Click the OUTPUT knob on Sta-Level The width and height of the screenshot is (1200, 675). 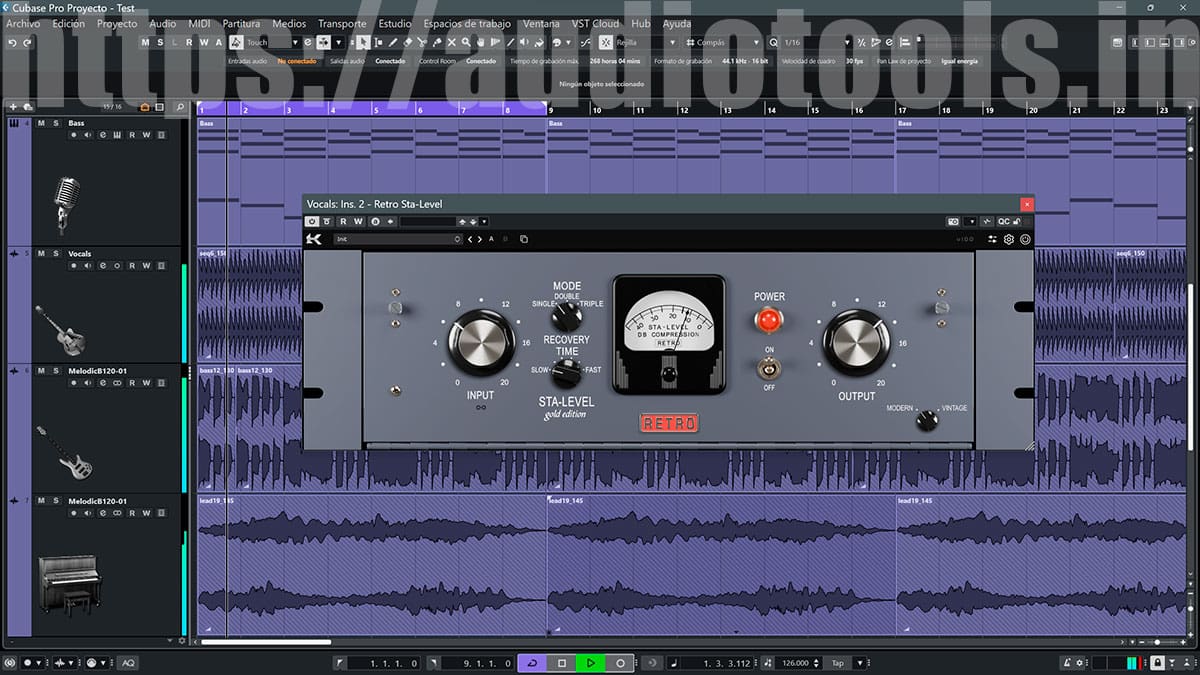856,342
